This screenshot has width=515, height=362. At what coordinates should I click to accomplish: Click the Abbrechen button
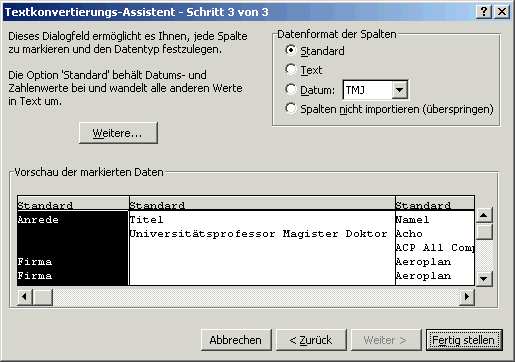(236, 340)
